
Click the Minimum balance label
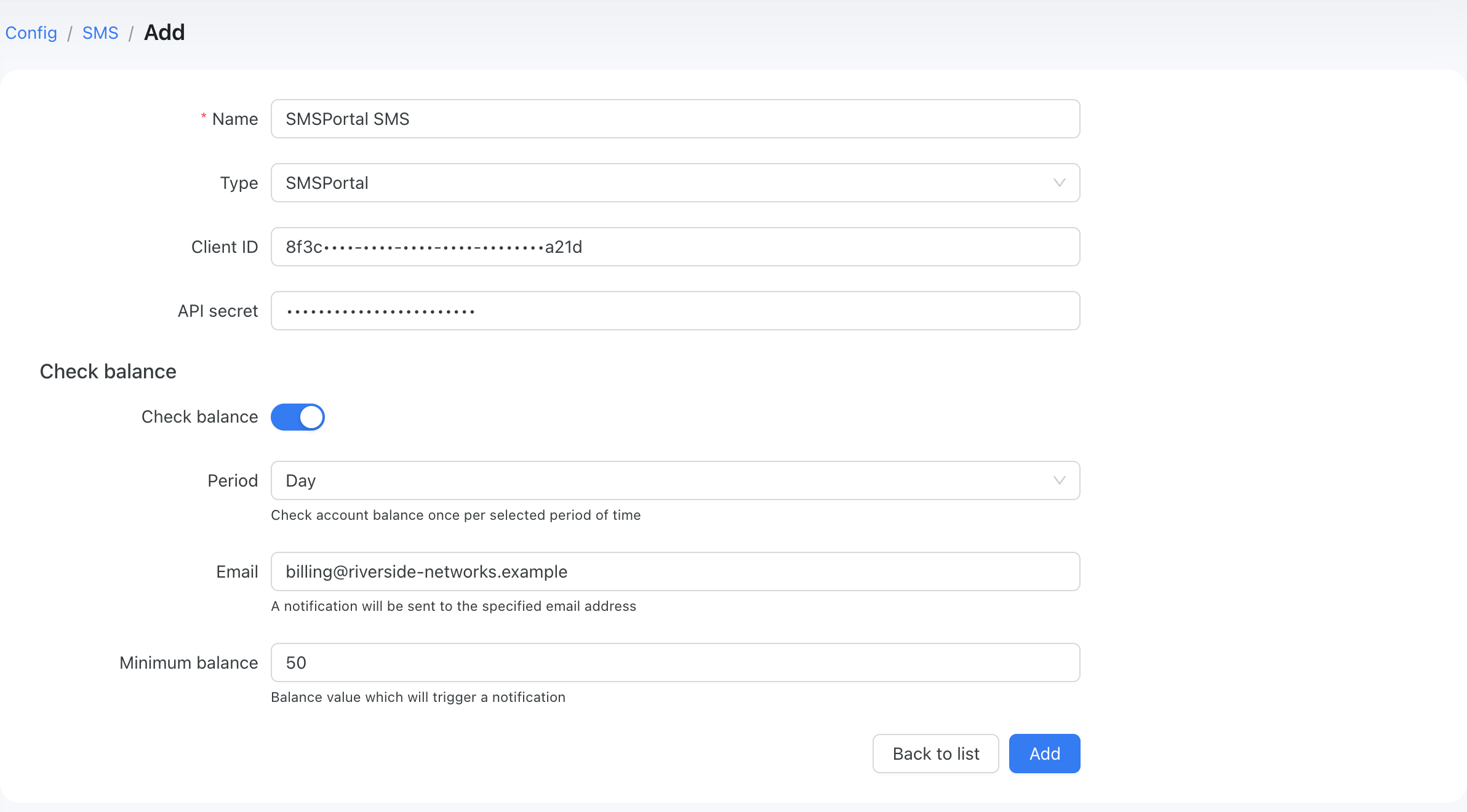coord(188,663)
